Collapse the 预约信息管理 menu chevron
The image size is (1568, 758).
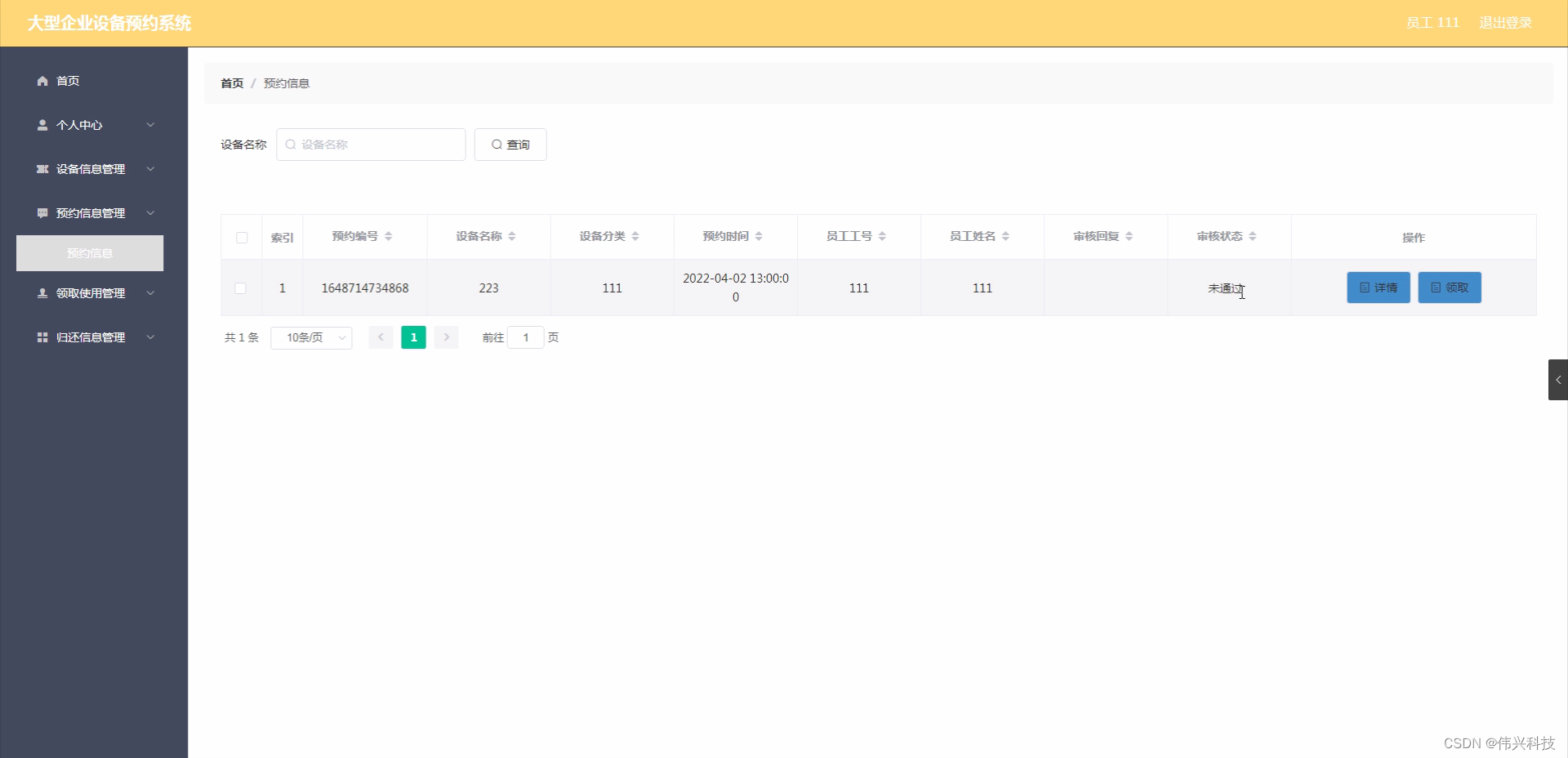[150, 213]
